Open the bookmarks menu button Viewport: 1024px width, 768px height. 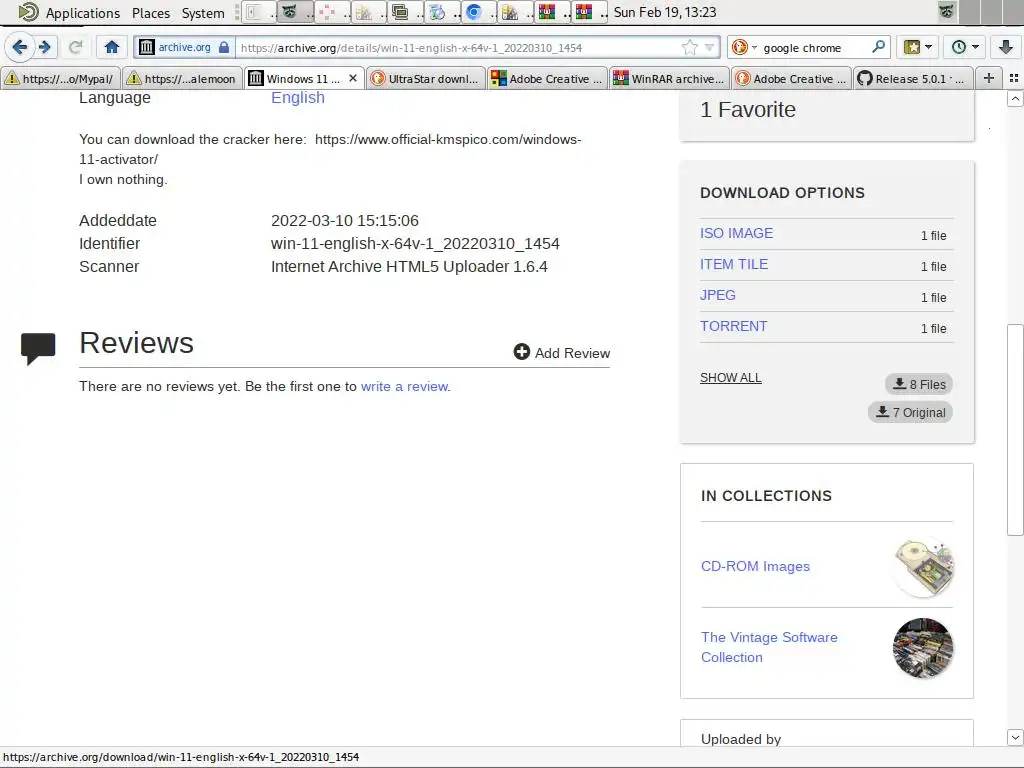(x=918, y=47)
